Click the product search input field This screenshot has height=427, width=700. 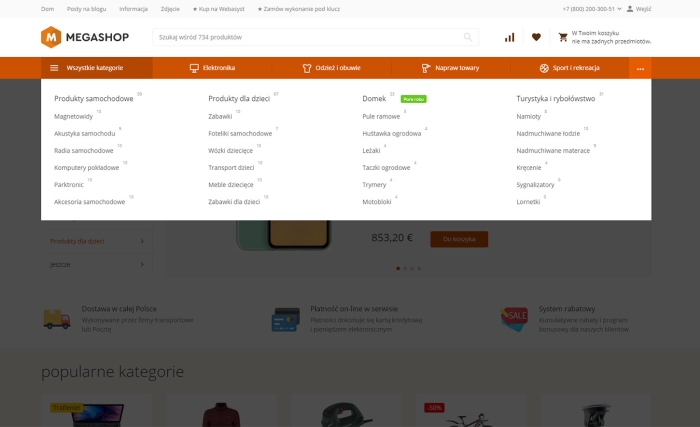tap(315, 37)
